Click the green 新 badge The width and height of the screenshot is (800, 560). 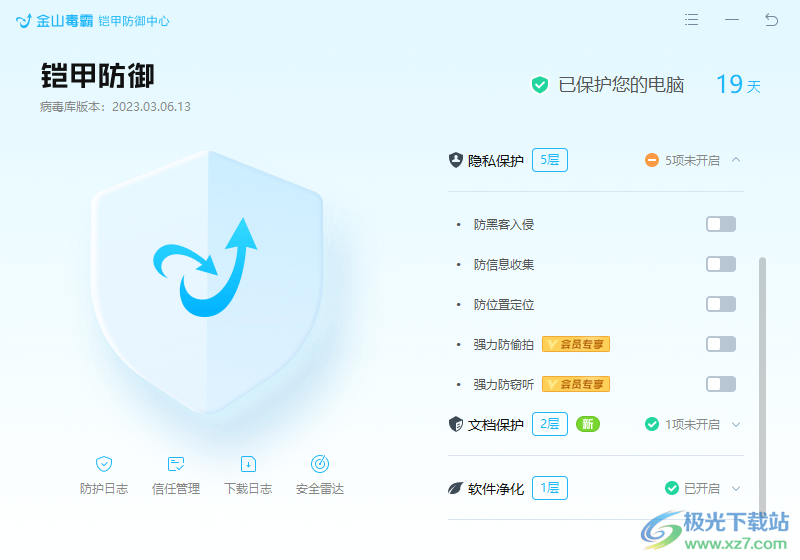[588, 424]
